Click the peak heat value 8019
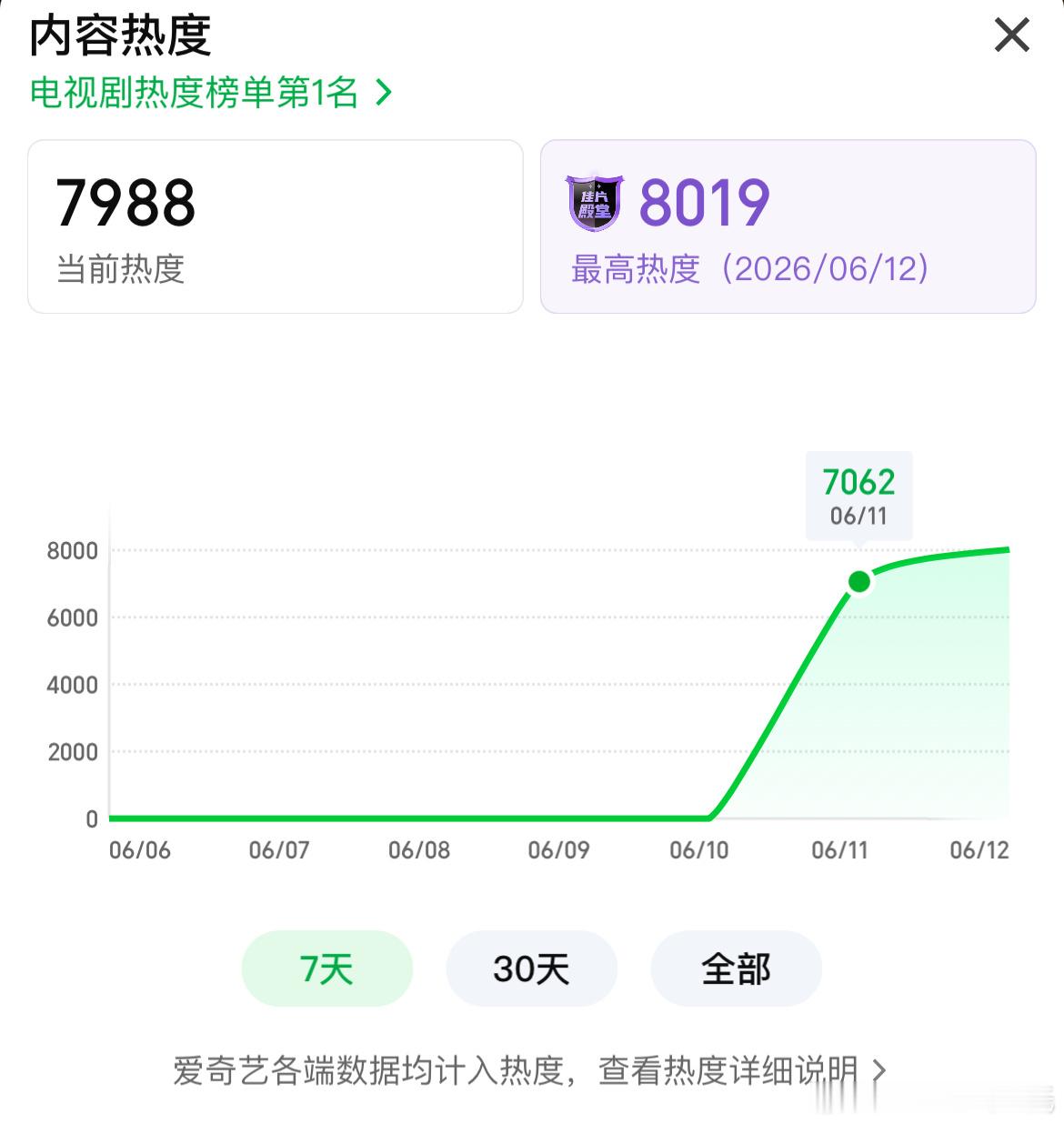Viewport: 1064px width, 1124px height. pyautogui.click(x=705, y=202)
